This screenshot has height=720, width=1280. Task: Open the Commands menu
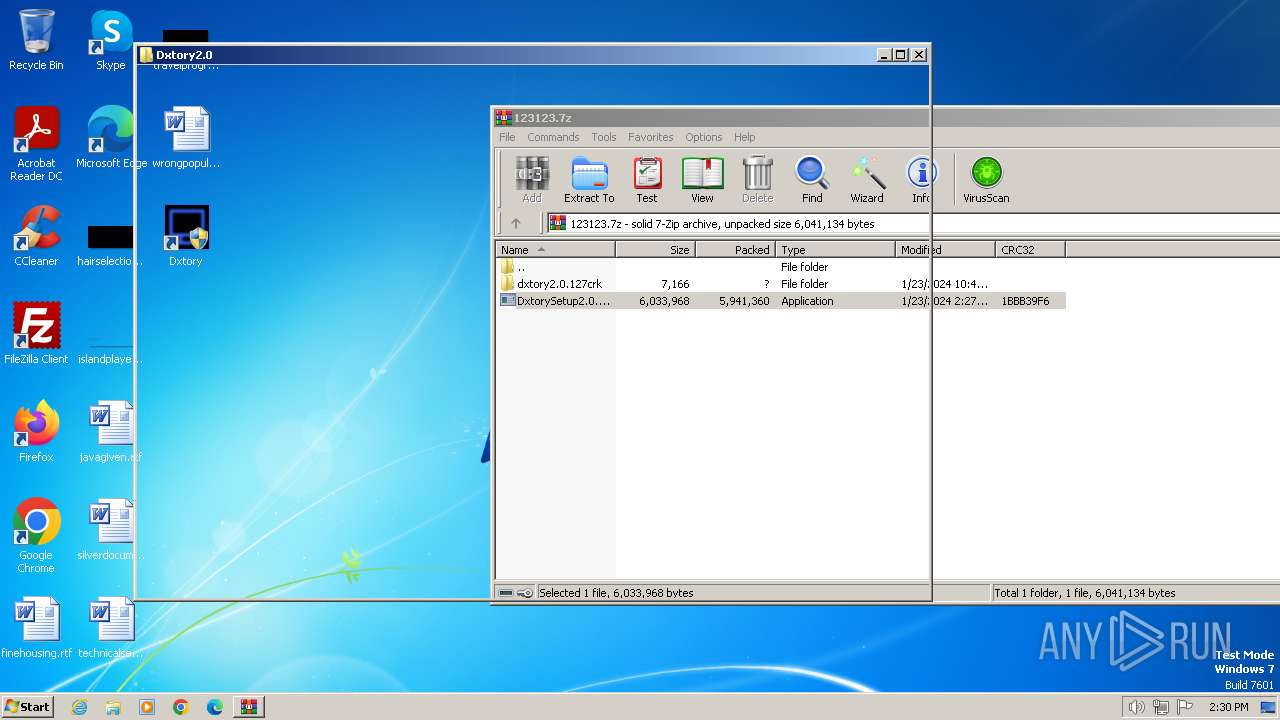tap(553, 137)
